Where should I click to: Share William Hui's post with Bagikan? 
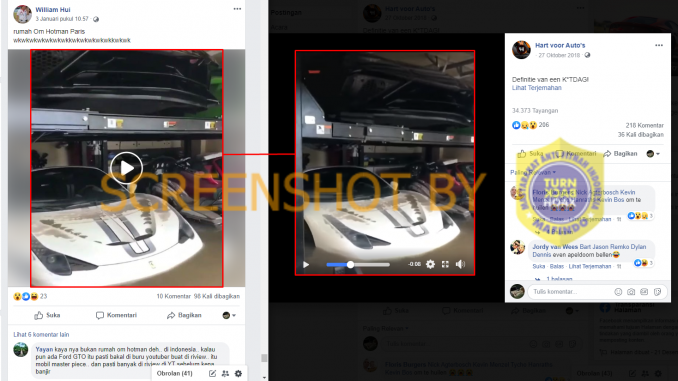click(x=184, y=315)
